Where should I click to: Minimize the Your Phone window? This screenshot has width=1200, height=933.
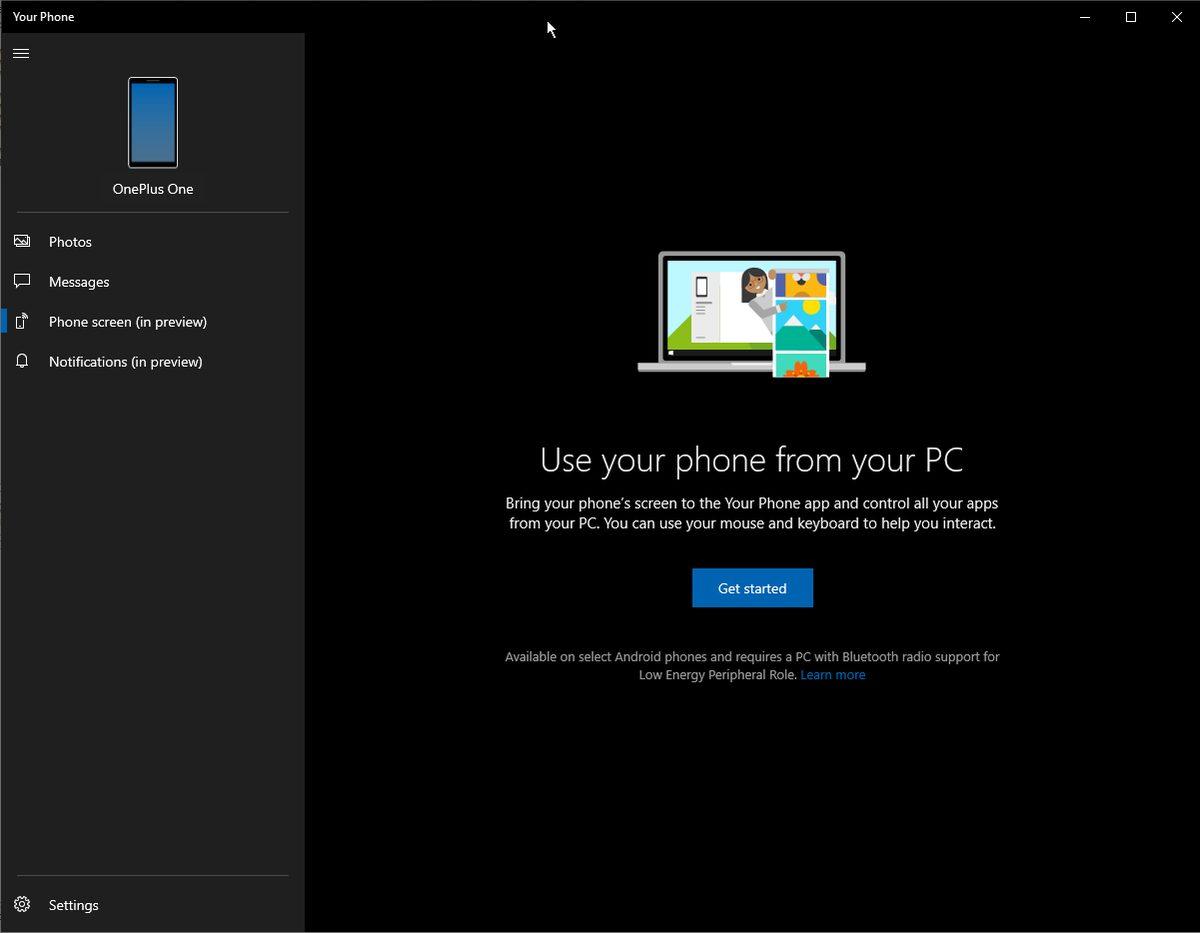coord(1085,16)
